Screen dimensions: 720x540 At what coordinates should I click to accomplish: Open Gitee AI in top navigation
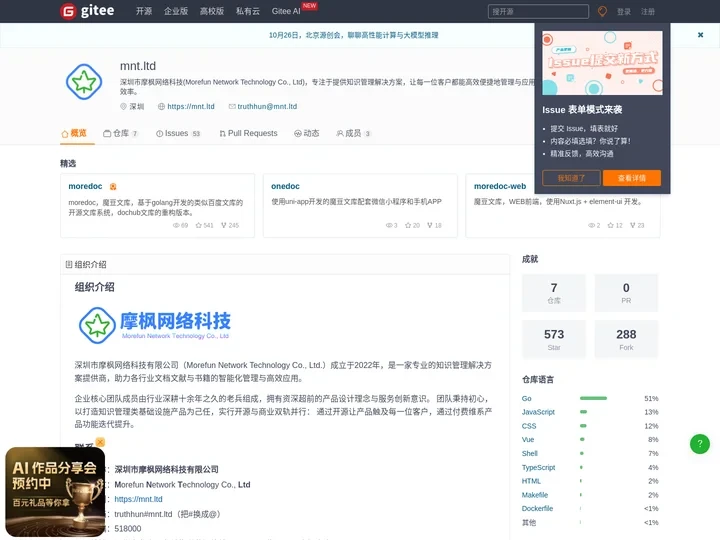tap(286, 11)
